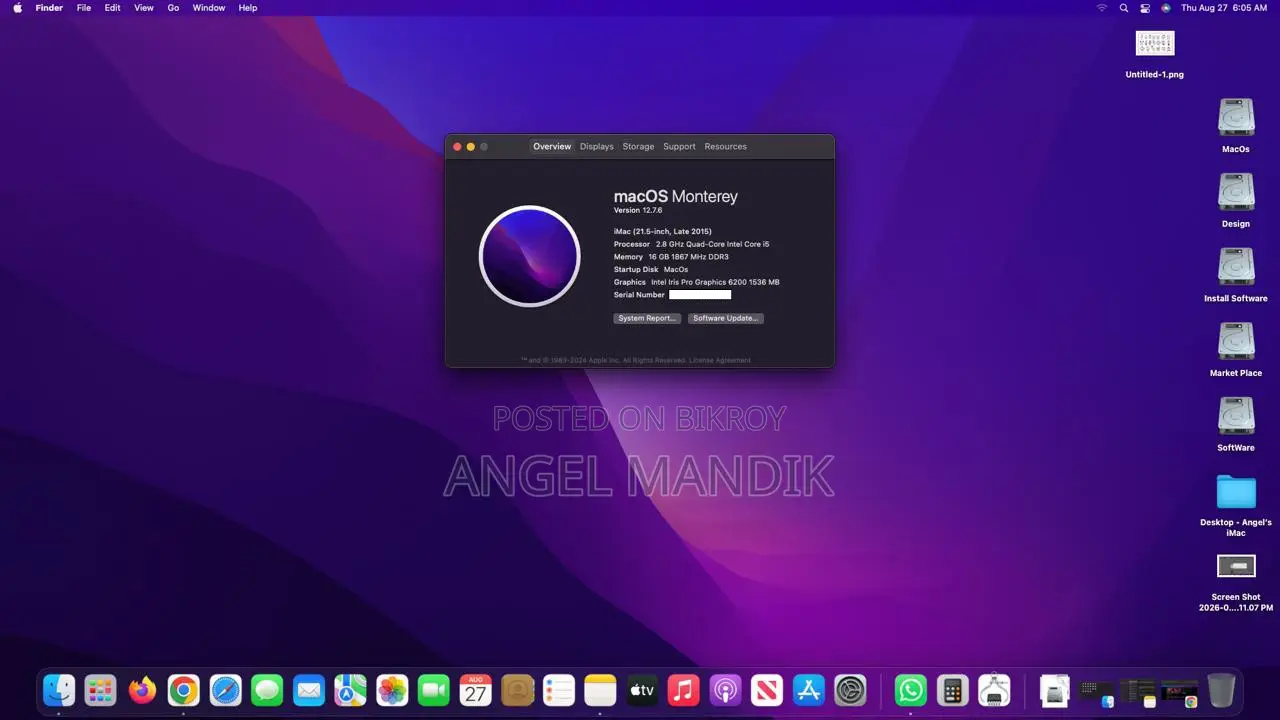The width and height of the screenshot is (1280, 720).
Task: Open the Messages app in Dock
Action: pyautogui.click(x=267, y=690)
